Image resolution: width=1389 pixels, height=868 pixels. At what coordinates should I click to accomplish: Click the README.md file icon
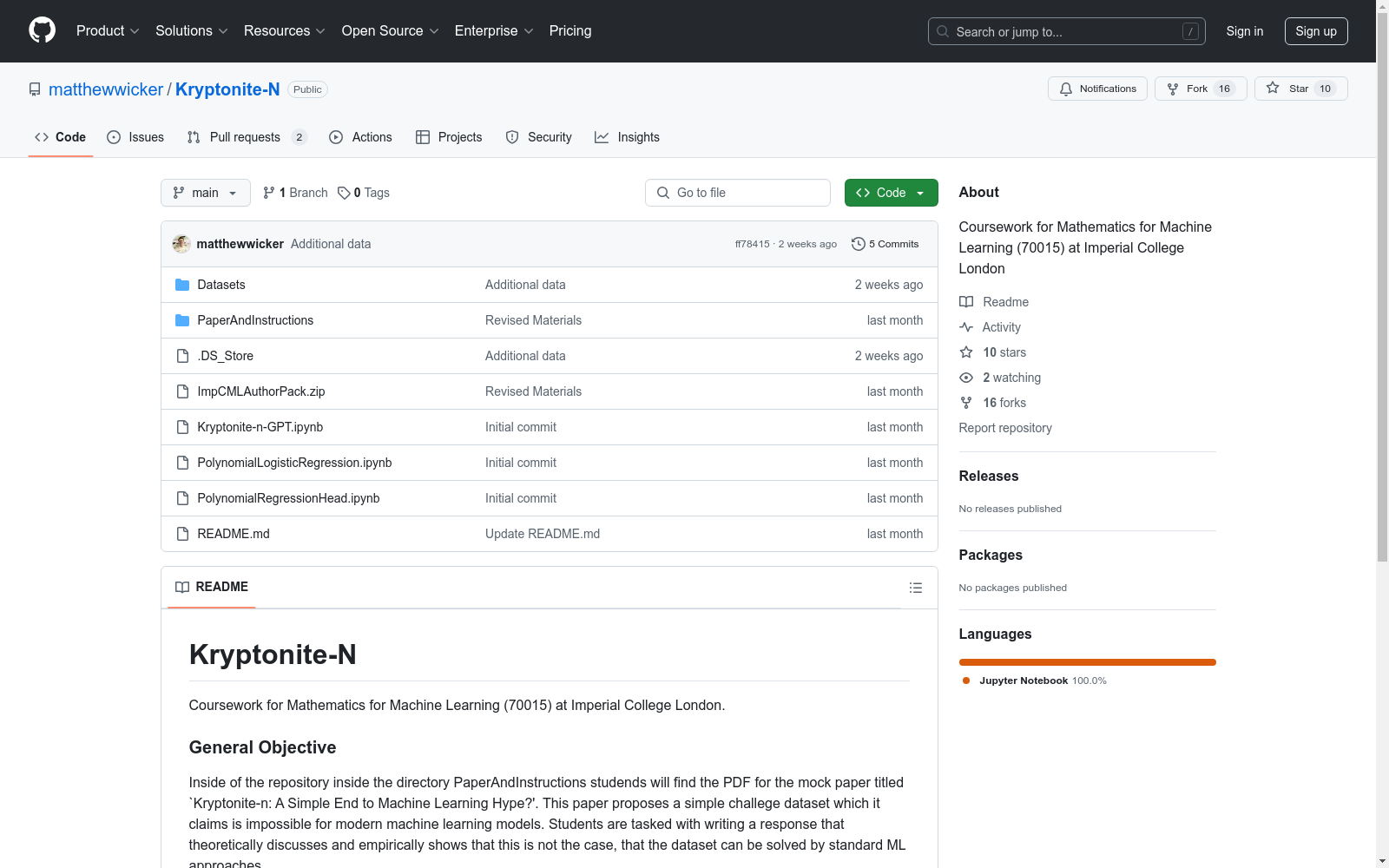tap(182, 534)
